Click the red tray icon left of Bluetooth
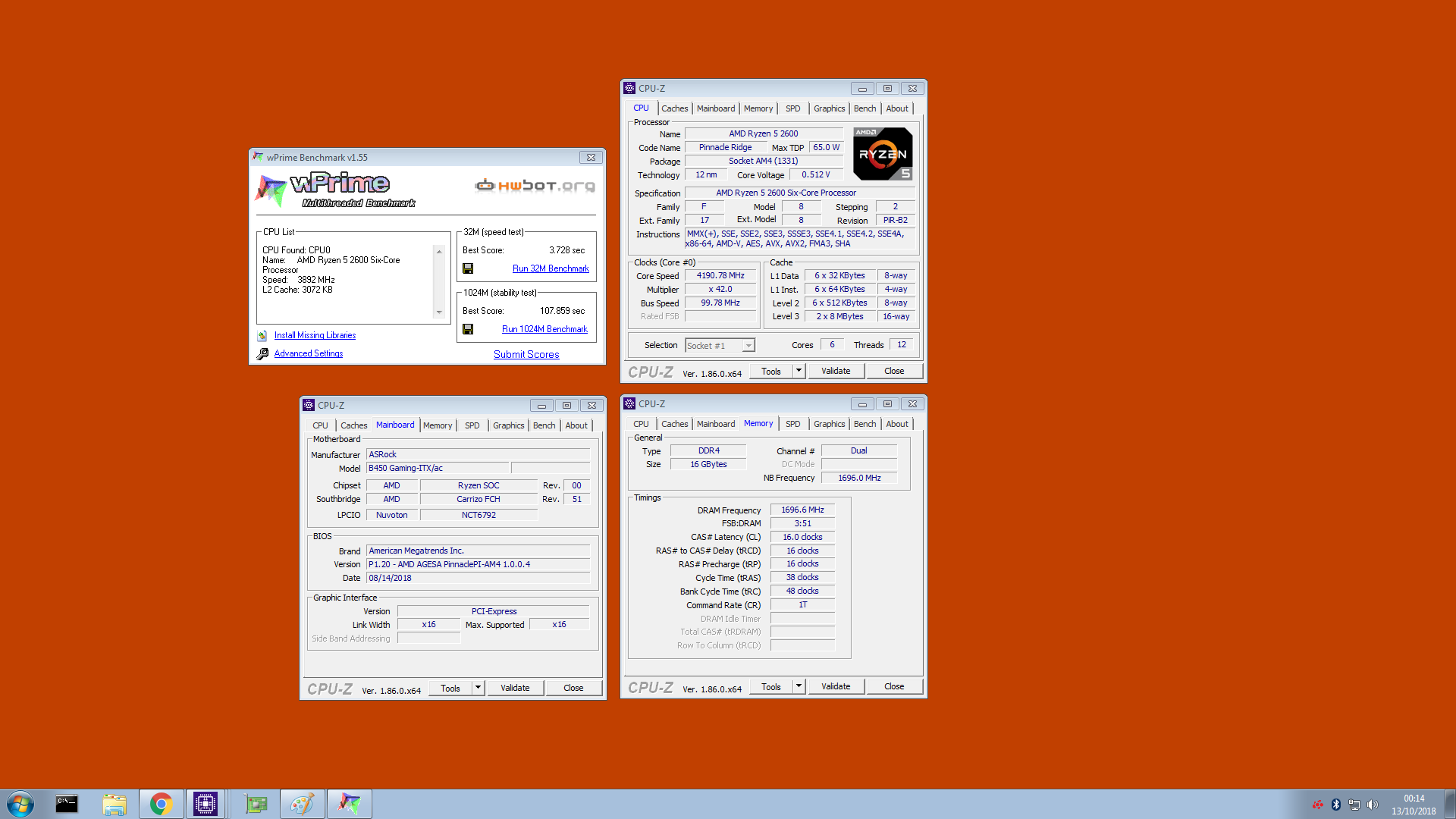The height and width of the screenshot is (819, 1456). pos(1318,805)
